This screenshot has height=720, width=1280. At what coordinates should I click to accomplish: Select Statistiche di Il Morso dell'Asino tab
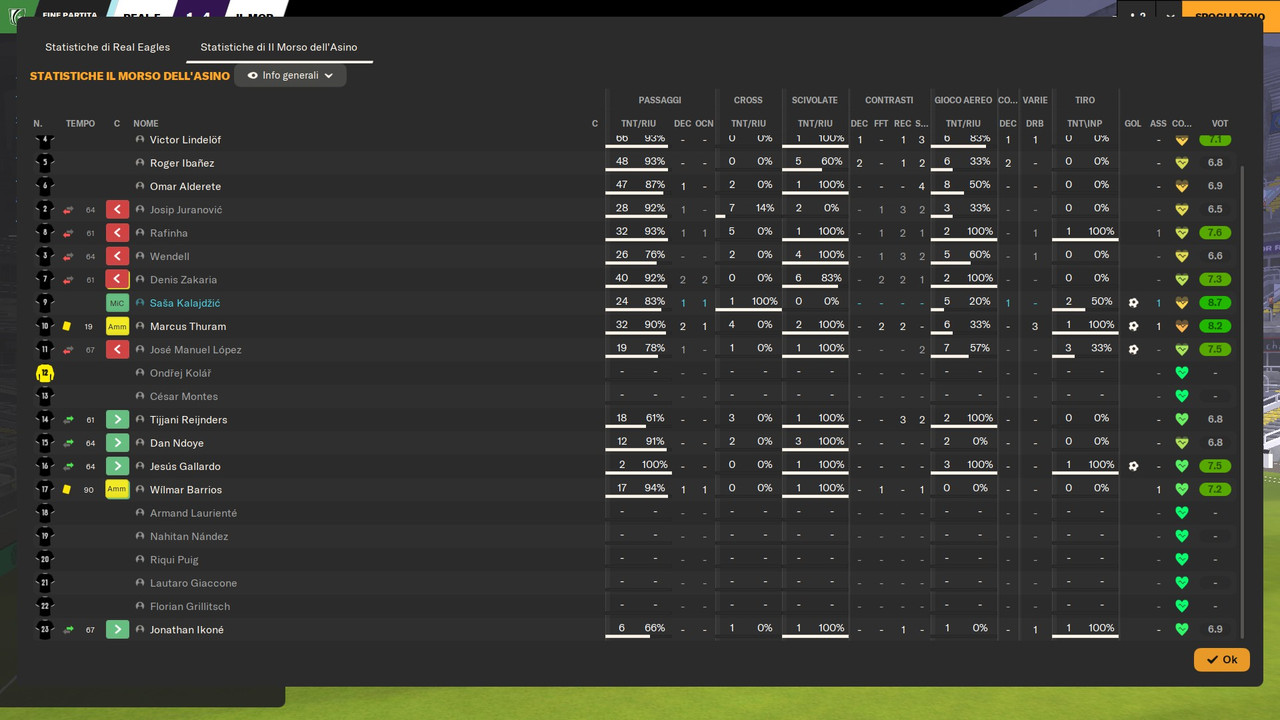279,47
